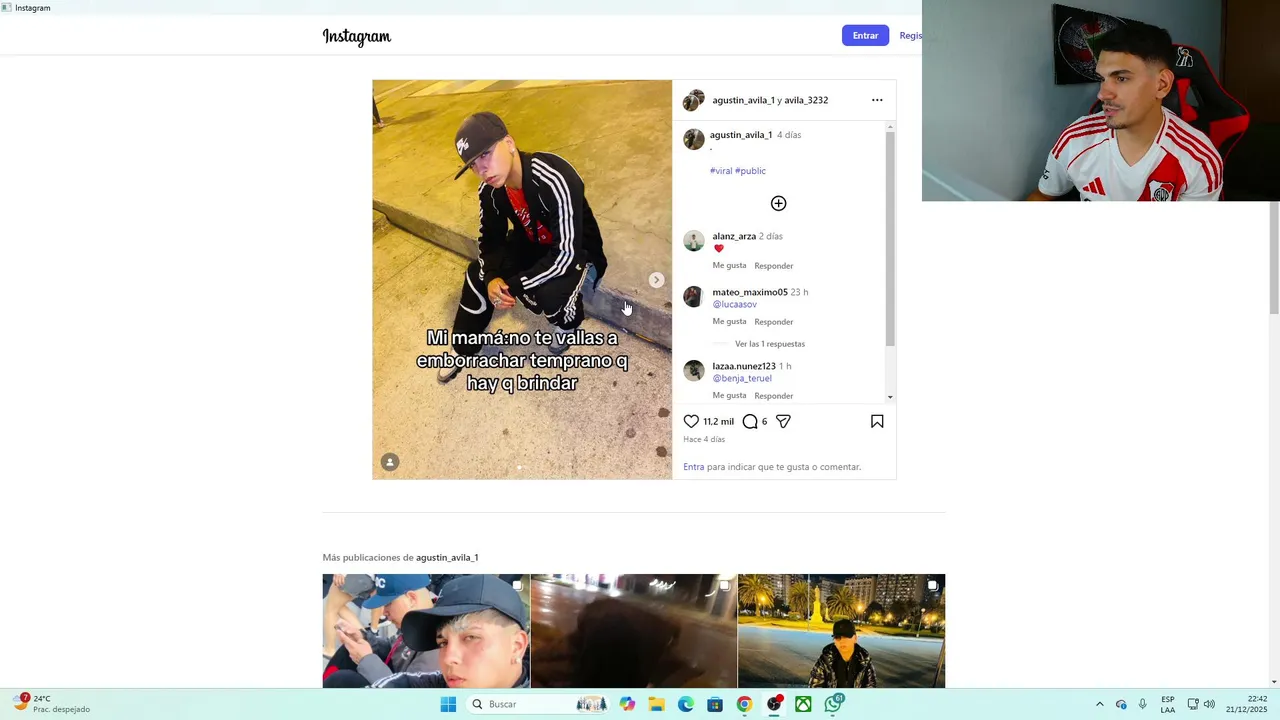Viewport: 1280px width, 720px height.
Task: Load more comments with the plus icon
Action: point(778,204)
